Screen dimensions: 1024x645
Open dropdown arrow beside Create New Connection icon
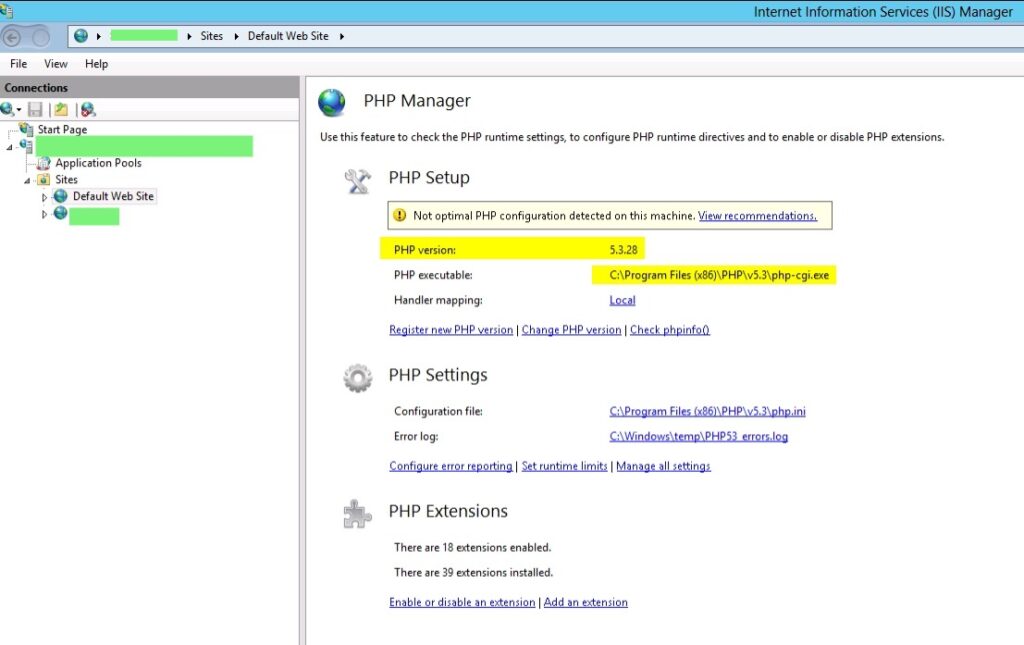[19, 110]
